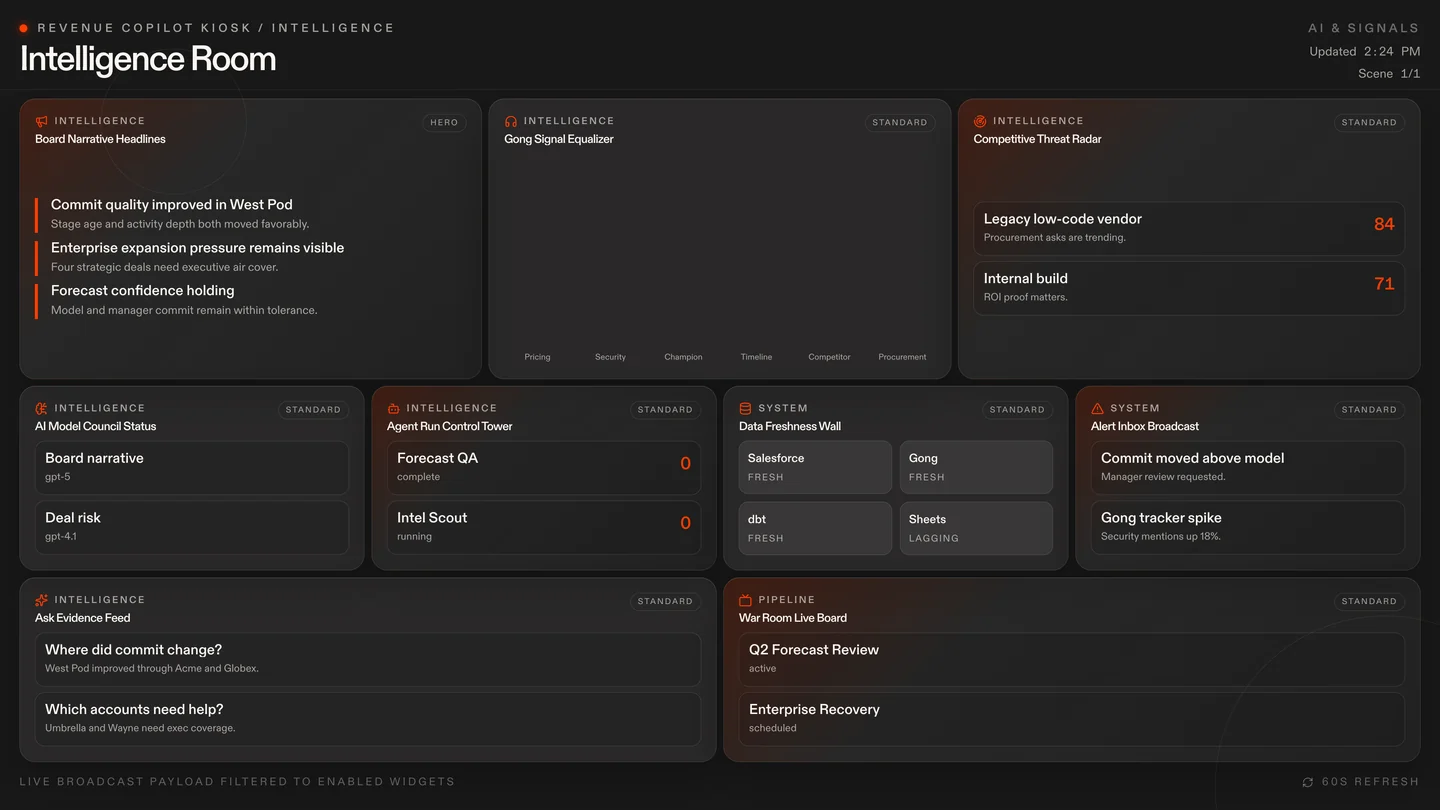Viewport: 1440px width, 810px height.
Task: Click the STANDARD badge on Data Freshness Wall
Action: point(1017,409)
